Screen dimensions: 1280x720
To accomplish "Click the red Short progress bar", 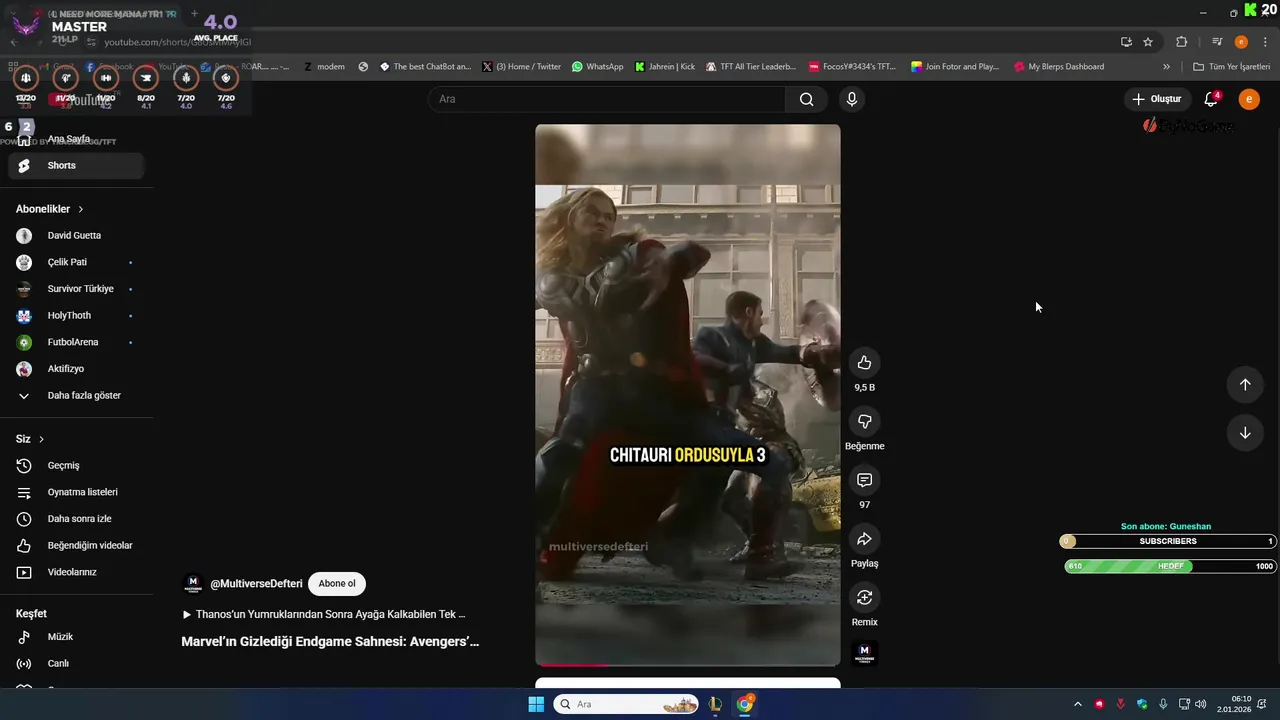I will [572, 664].
